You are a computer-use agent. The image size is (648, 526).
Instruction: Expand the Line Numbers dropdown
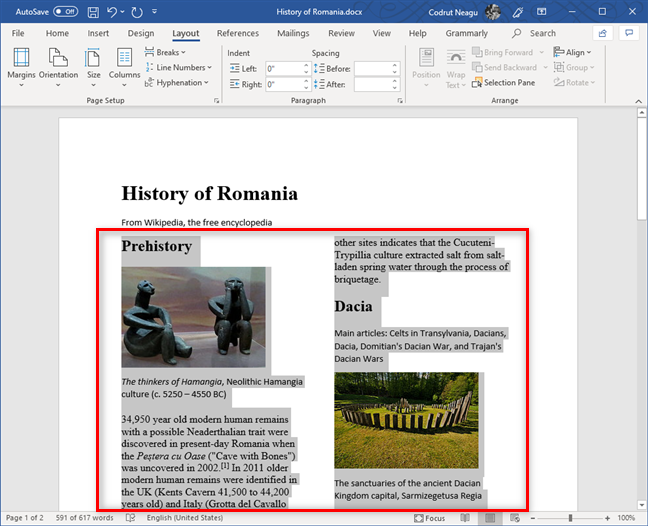179,67
